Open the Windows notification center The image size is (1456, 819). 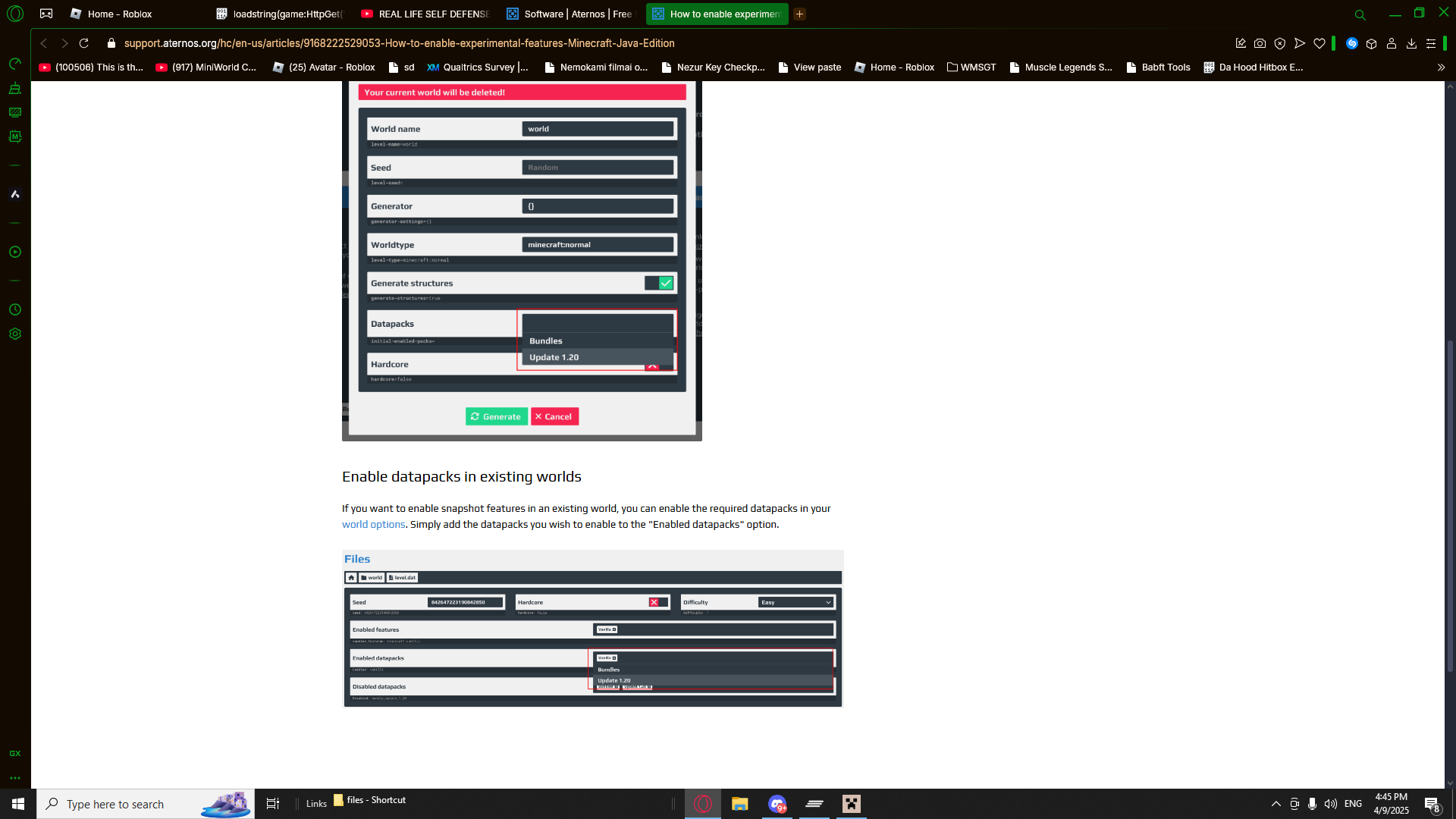click(x=1432, y=804)
